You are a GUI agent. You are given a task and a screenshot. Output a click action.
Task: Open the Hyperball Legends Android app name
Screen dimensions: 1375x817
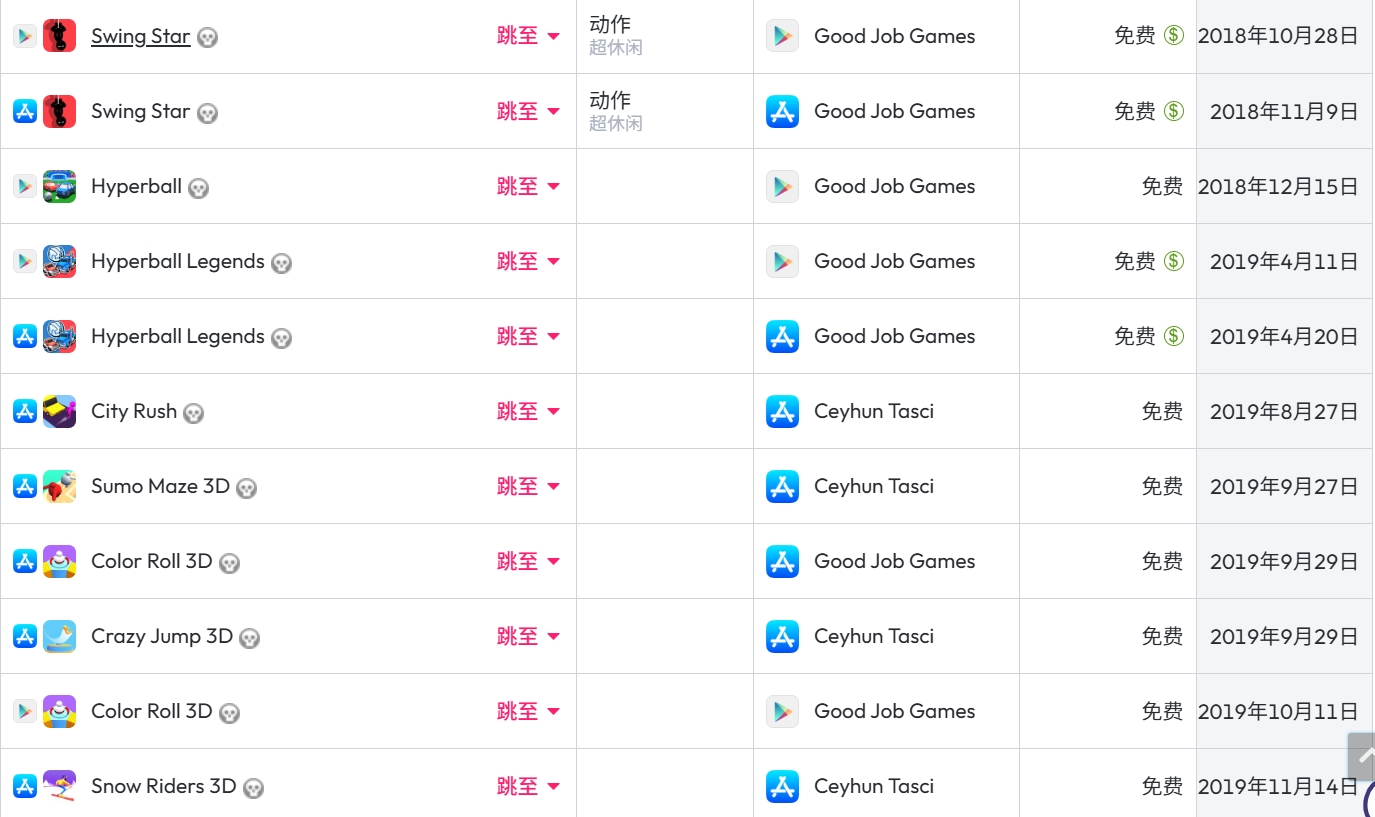tap(177, 261)
